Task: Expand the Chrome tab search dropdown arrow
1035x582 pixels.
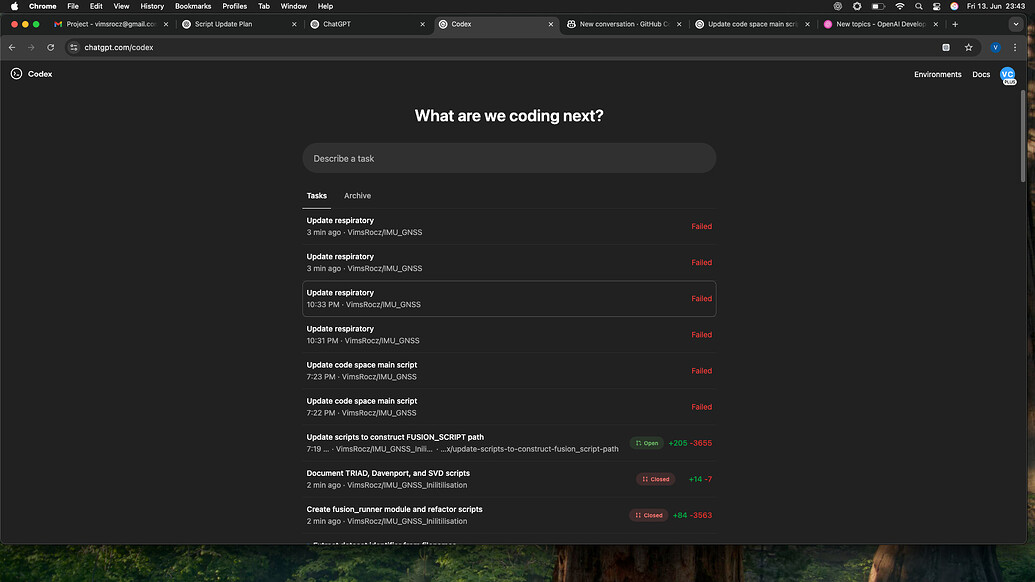Action: [x=1016, y=23]
